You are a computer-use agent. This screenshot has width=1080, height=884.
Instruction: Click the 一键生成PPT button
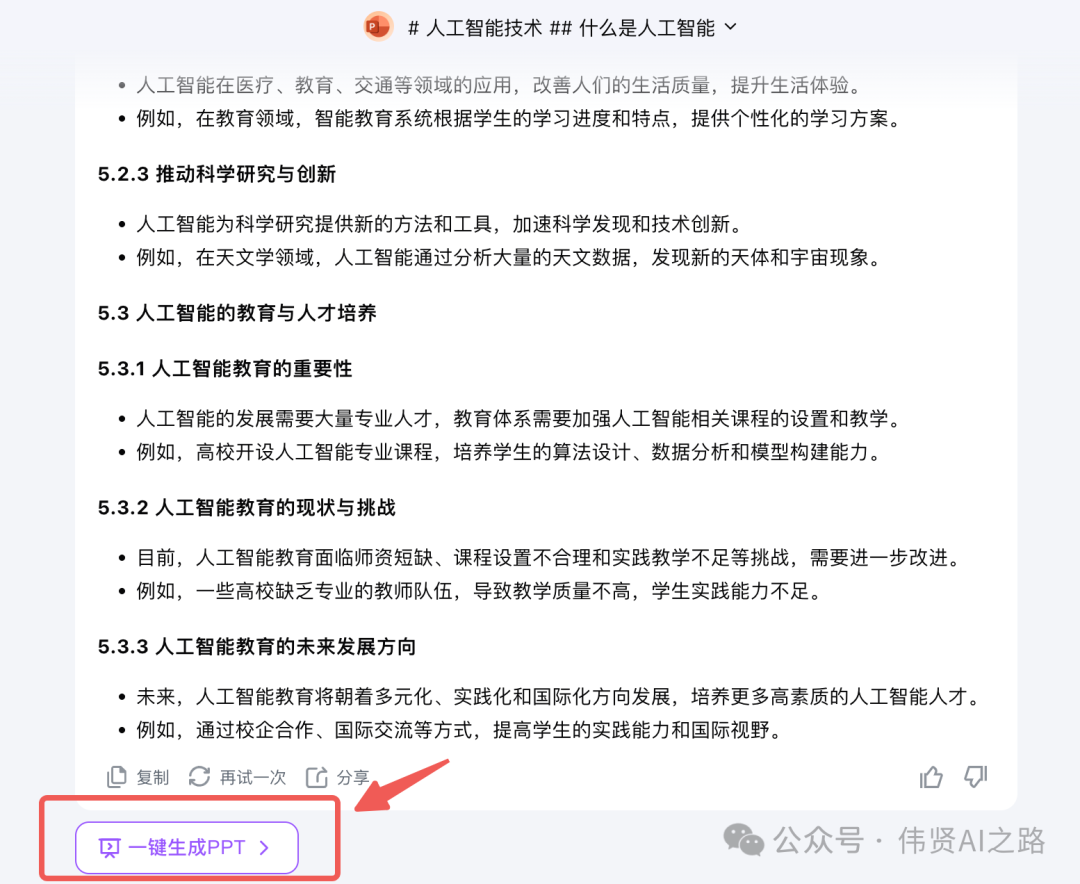187,847
